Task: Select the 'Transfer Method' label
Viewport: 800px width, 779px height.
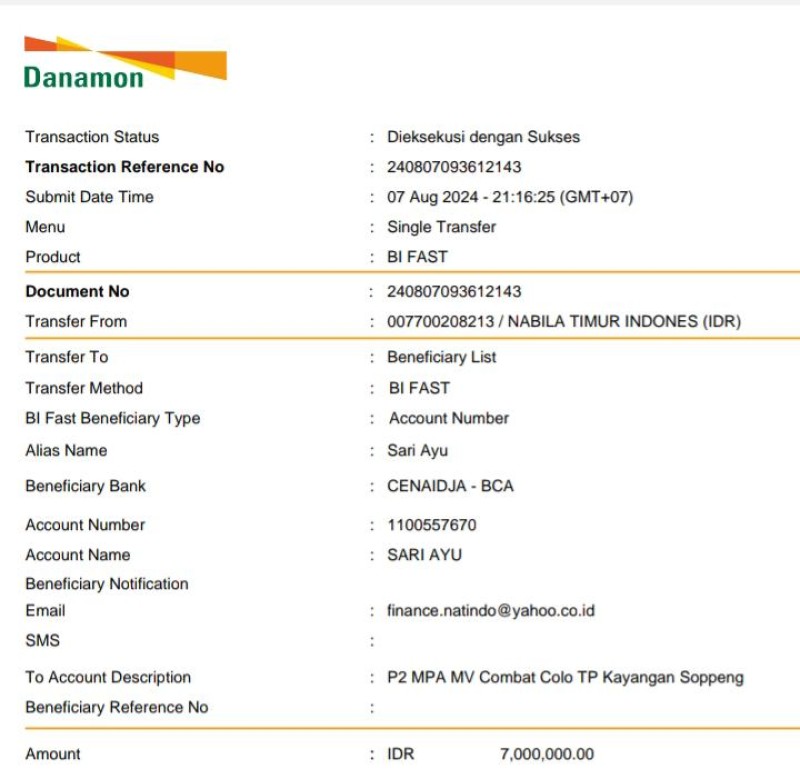Action: pyautogui.click(x=84, y=388)
